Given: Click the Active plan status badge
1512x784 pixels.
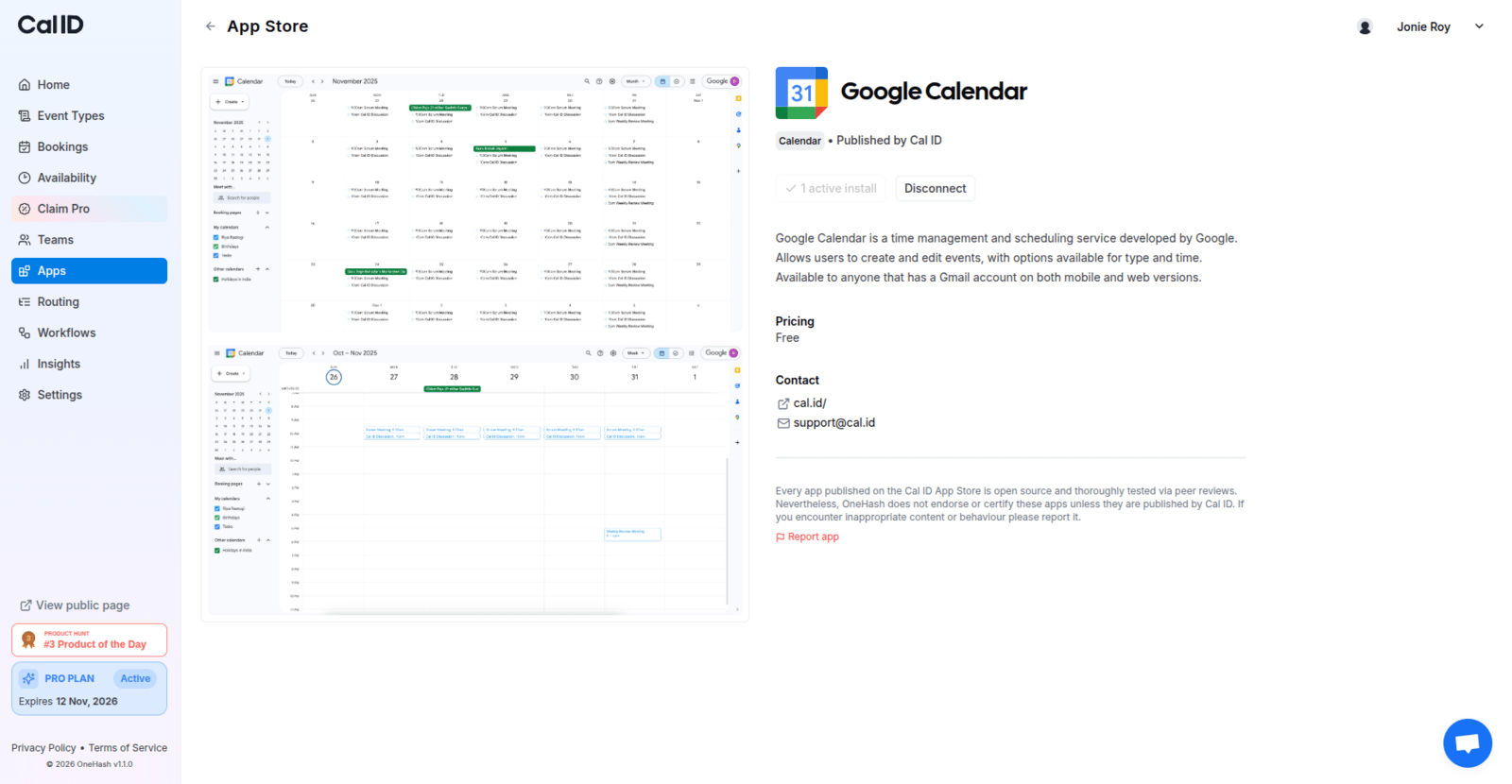Looking at the screenshot, I should tap(135, 678).
